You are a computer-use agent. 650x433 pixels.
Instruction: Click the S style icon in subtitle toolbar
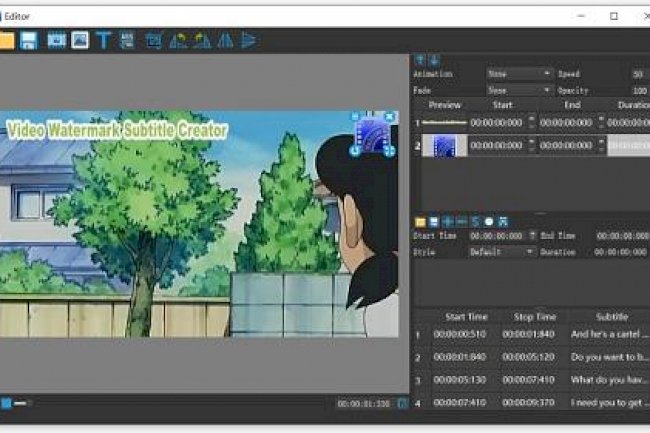pos(475,222)
